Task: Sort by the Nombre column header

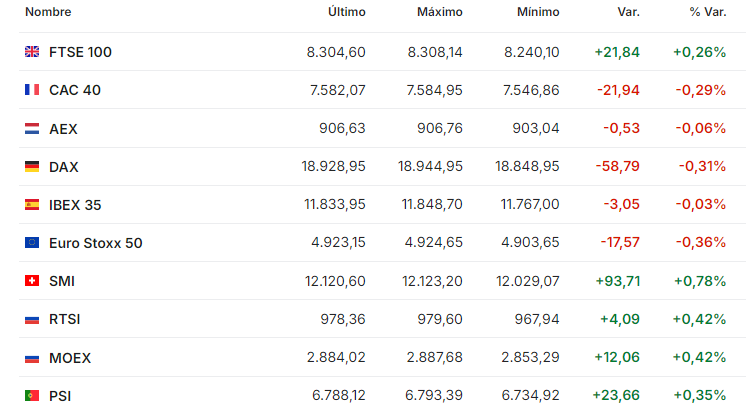Action: coord(48,12)
